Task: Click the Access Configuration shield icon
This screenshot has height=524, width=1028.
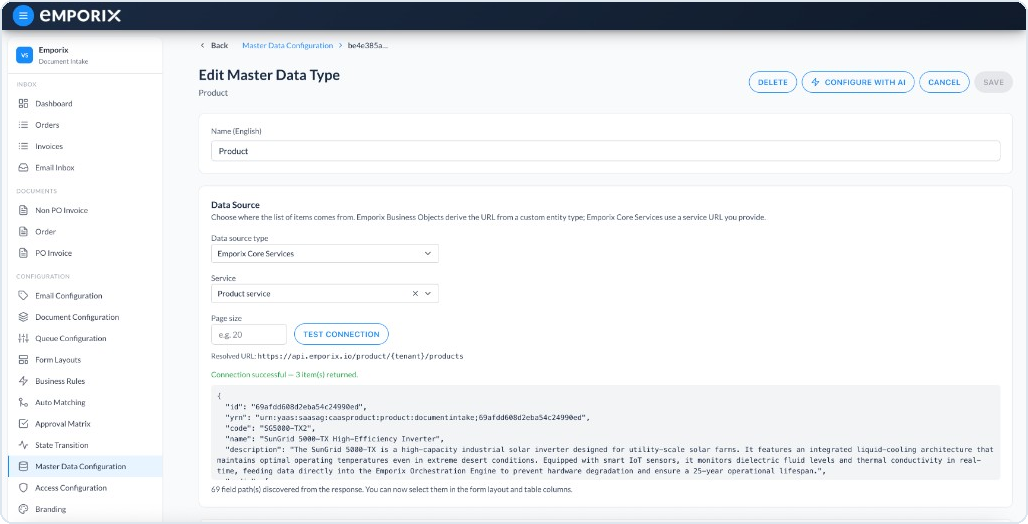Action: click(x=23, y=488)
